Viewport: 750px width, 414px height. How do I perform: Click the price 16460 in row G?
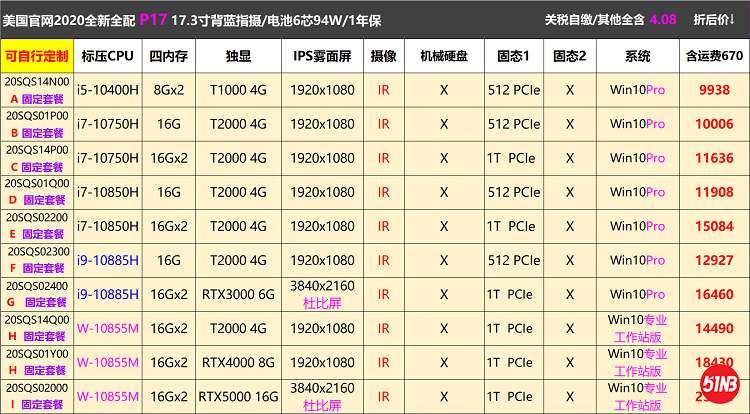pyautogui.click(x=714, y=295)
